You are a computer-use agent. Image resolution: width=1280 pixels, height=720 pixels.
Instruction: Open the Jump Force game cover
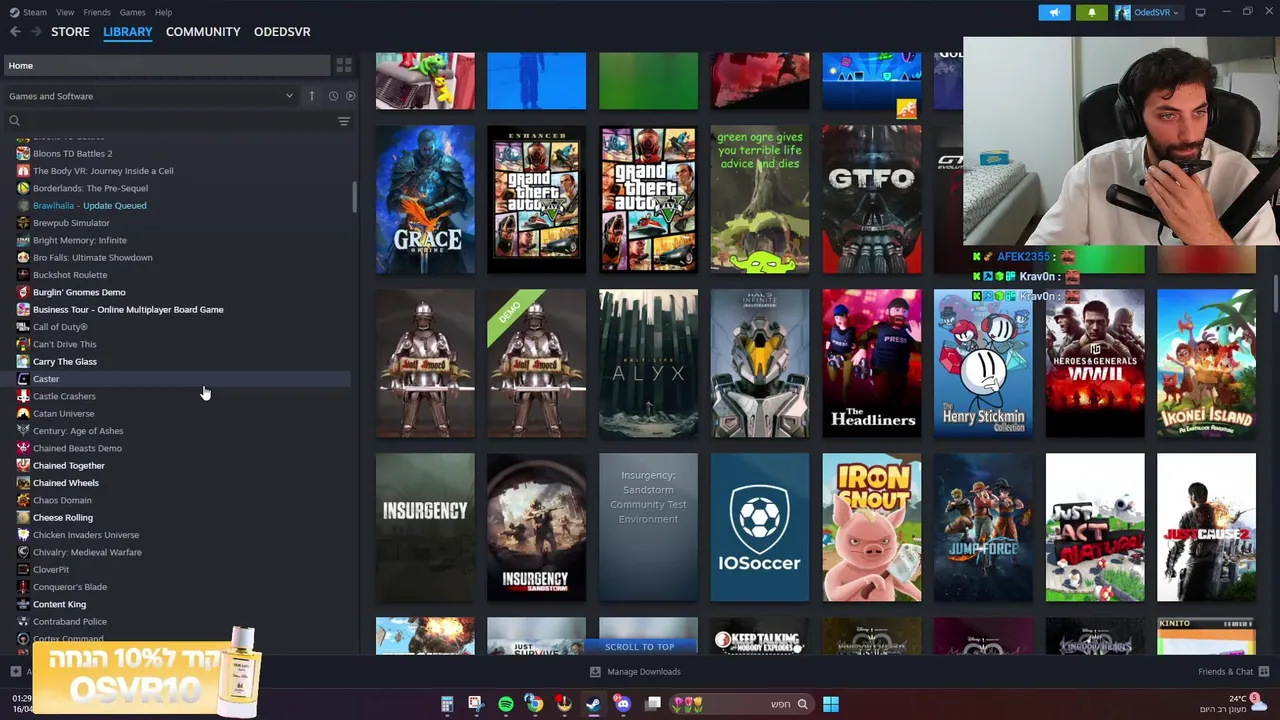coord(983,528)
